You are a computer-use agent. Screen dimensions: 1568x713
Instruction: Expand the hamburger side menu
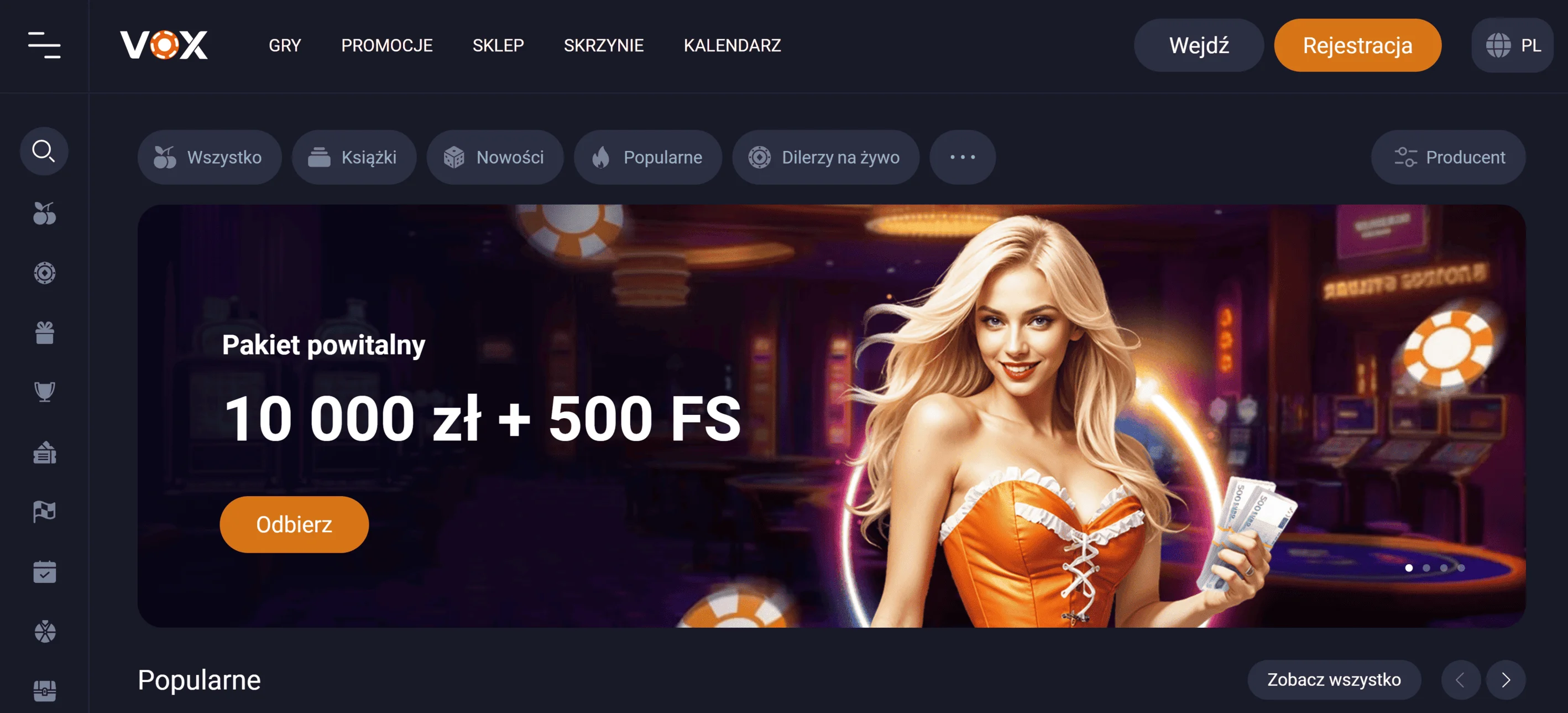coord(44,45)
